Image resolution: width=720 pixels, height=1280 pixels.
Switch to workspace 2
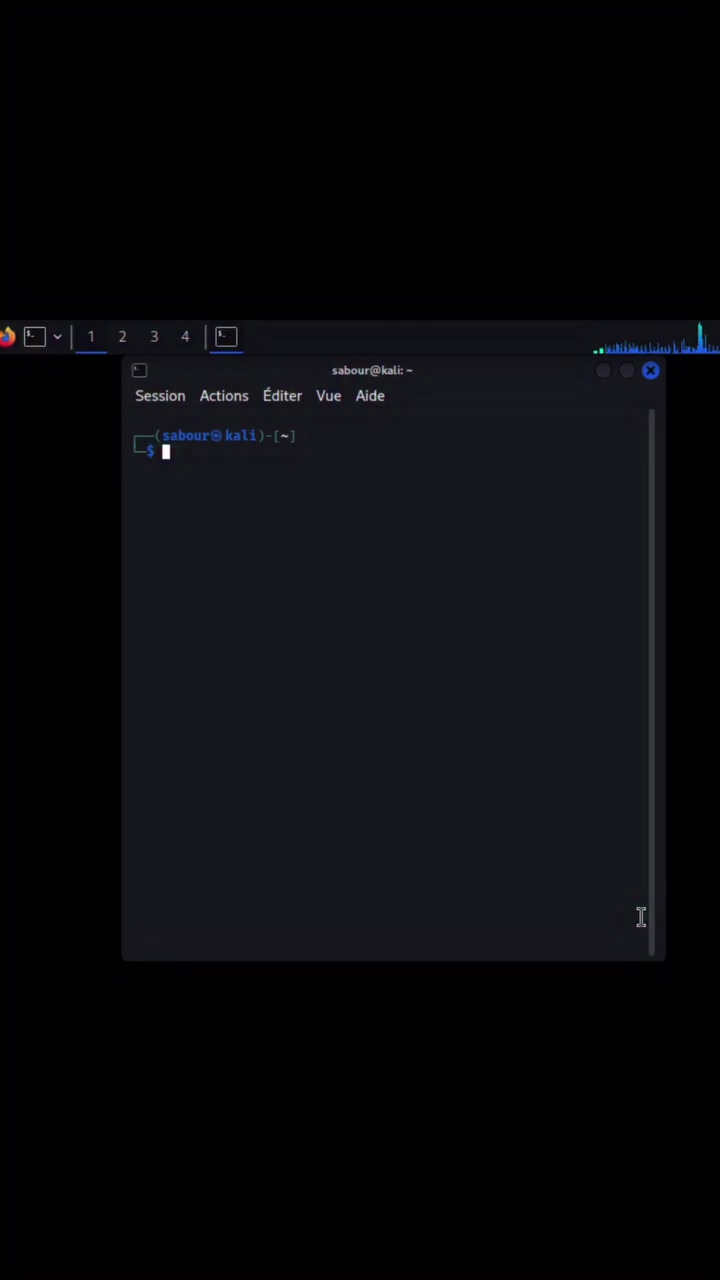[122, 337]
